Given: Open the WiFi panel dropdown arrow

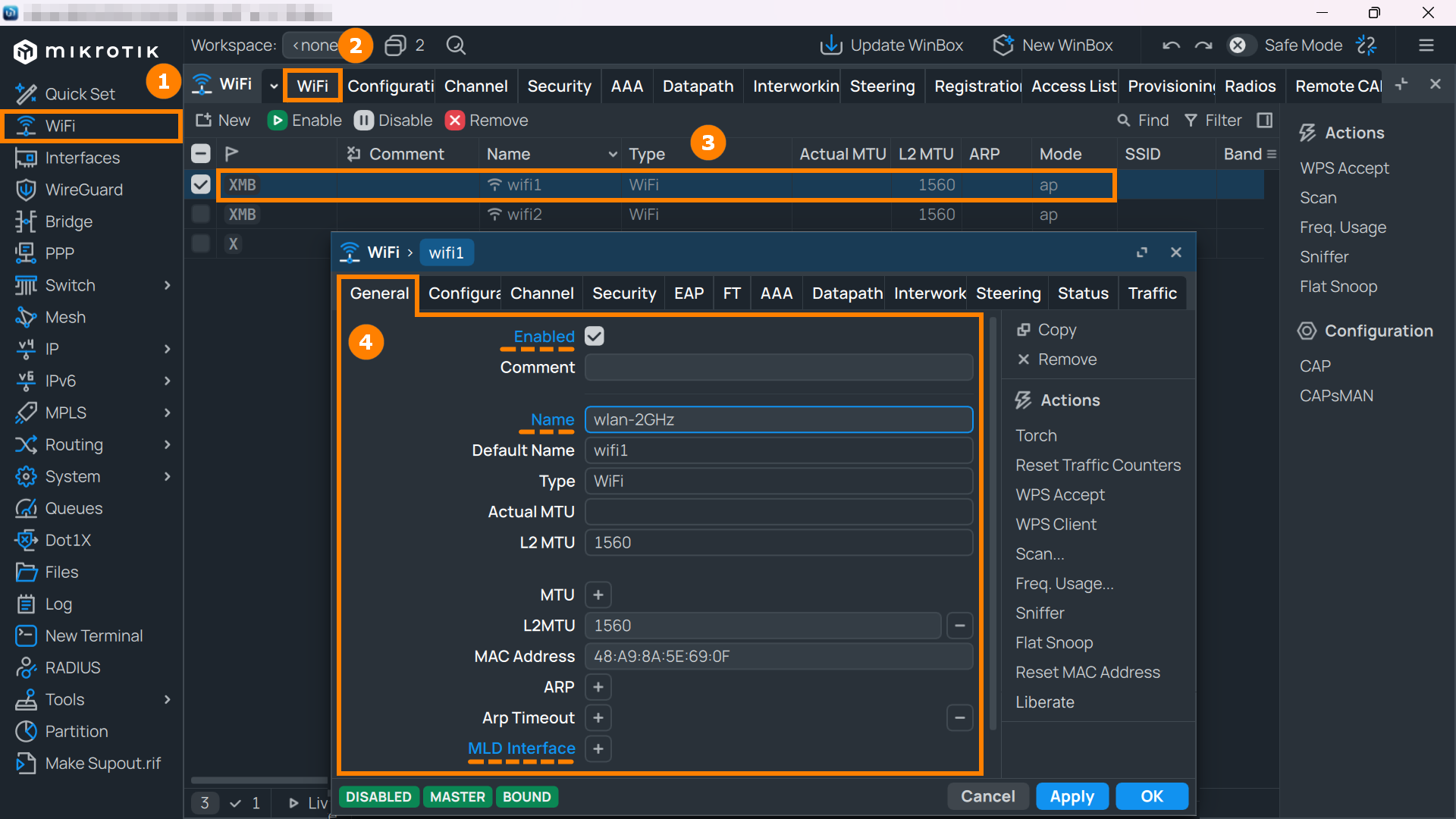Looking at the screenshot, I should 273,86.
